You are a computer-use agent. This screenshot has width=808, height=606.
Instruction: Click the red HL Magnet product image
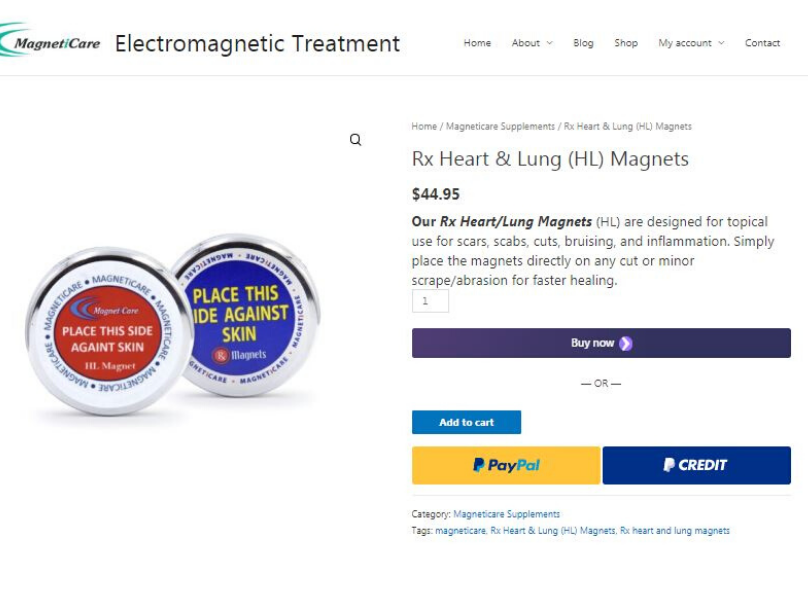point(108,331)
